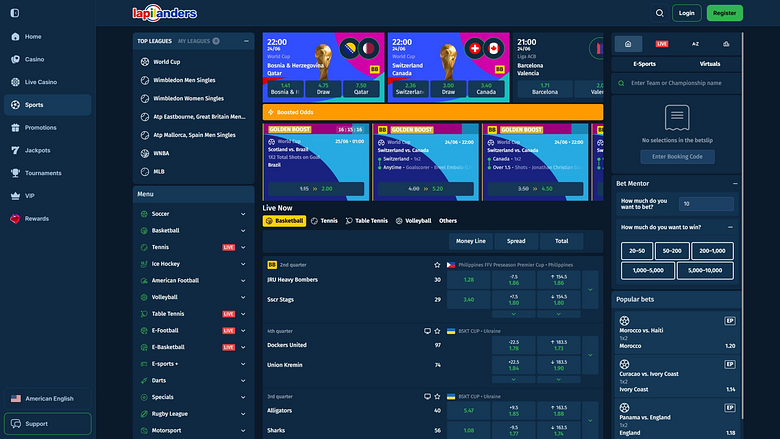This screenshot has height=439, width=780.
Task: Open Promotions gift icon in sidebar
Action: pyautogui.click(x=15, y=128)
